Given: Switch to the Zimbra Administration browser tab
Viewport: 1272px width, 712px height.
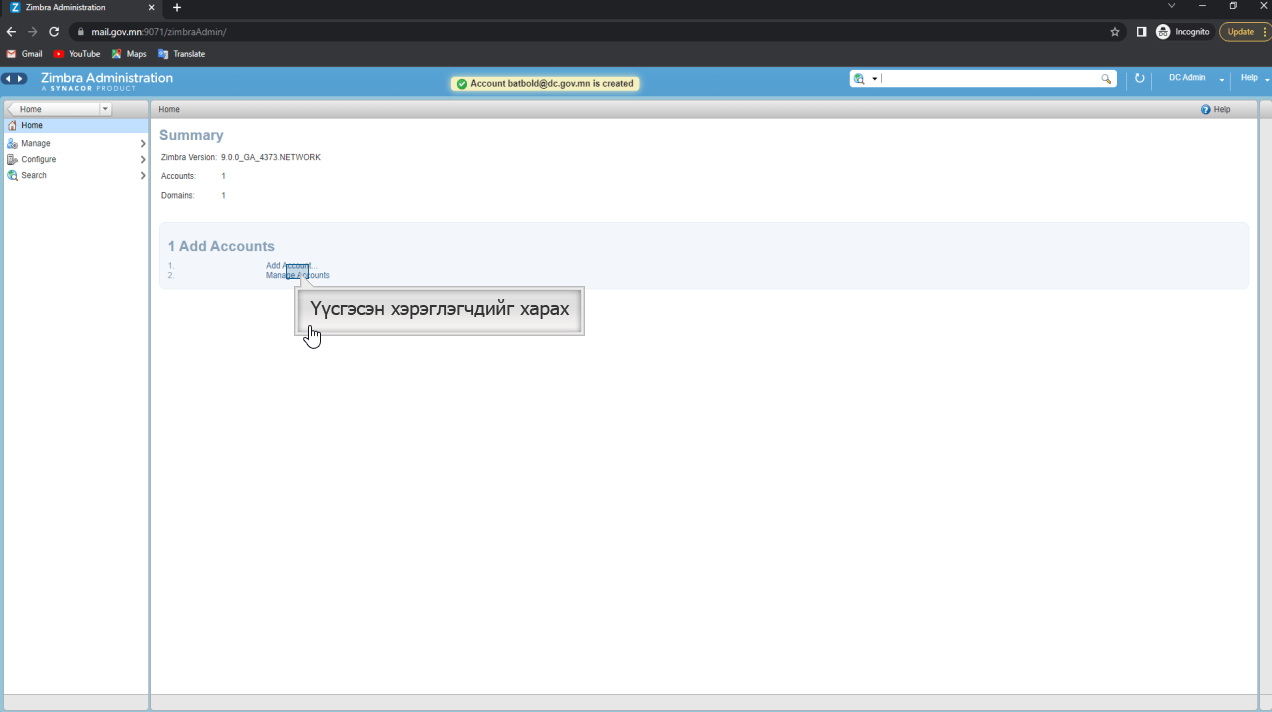Looking at the screenshot, I should pos(80,8).
